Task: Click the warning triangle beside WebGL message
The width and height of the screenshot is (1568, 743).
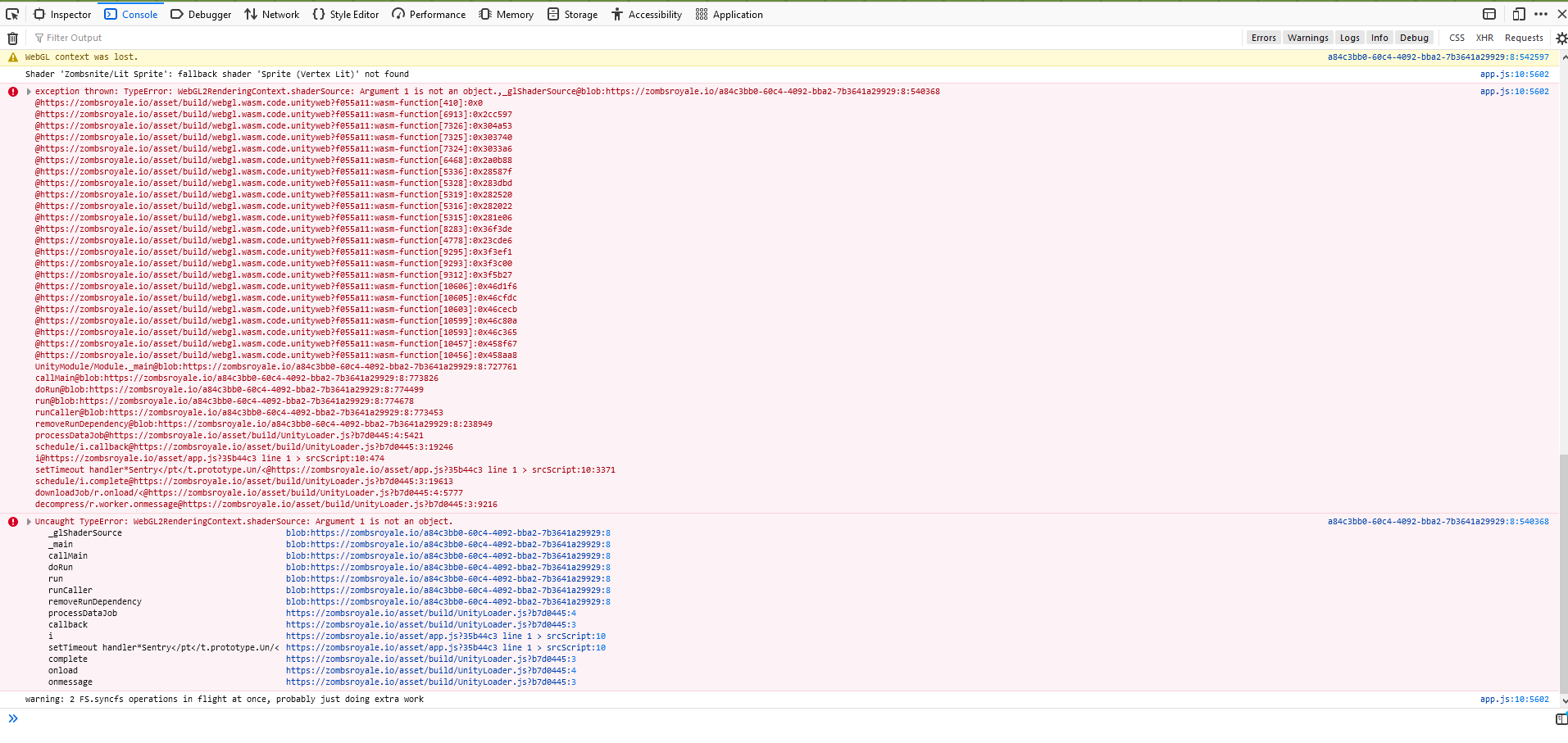Action: (12, 57)
